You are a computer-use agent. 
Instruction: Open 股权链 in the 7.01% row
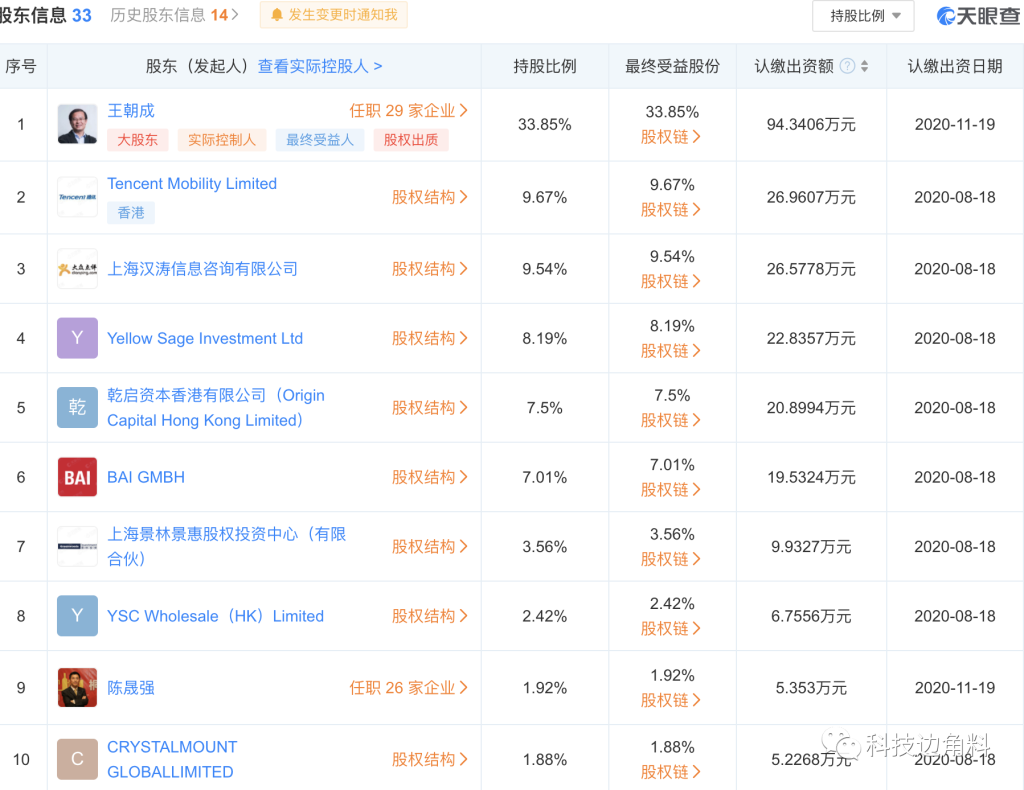[x=671, y=490]
